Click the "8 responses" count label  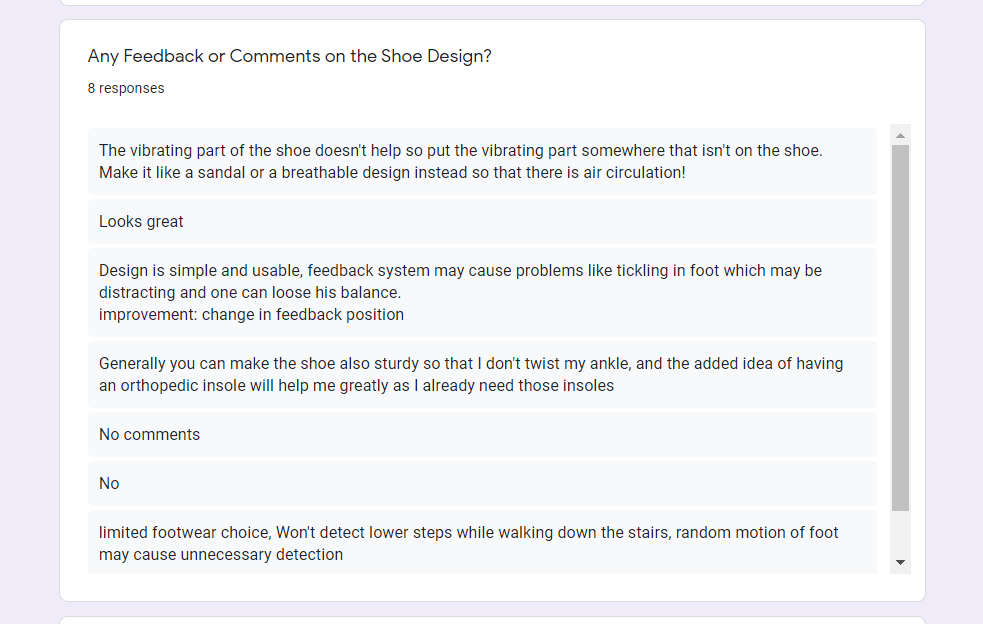click(126, 88)
